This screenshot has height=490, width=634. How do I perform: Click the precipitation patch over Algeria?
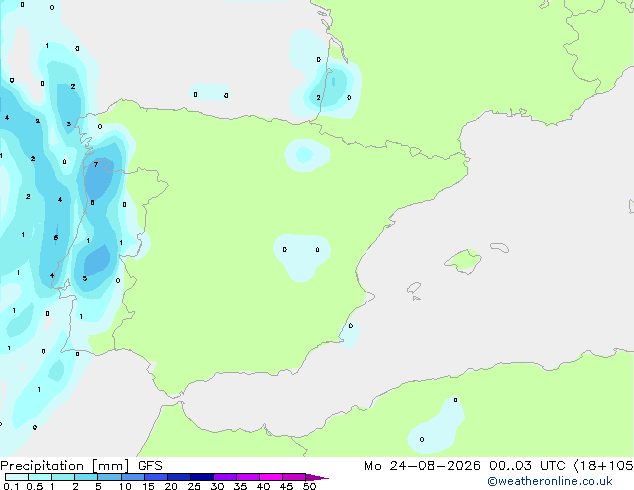[x=437, y=427]
